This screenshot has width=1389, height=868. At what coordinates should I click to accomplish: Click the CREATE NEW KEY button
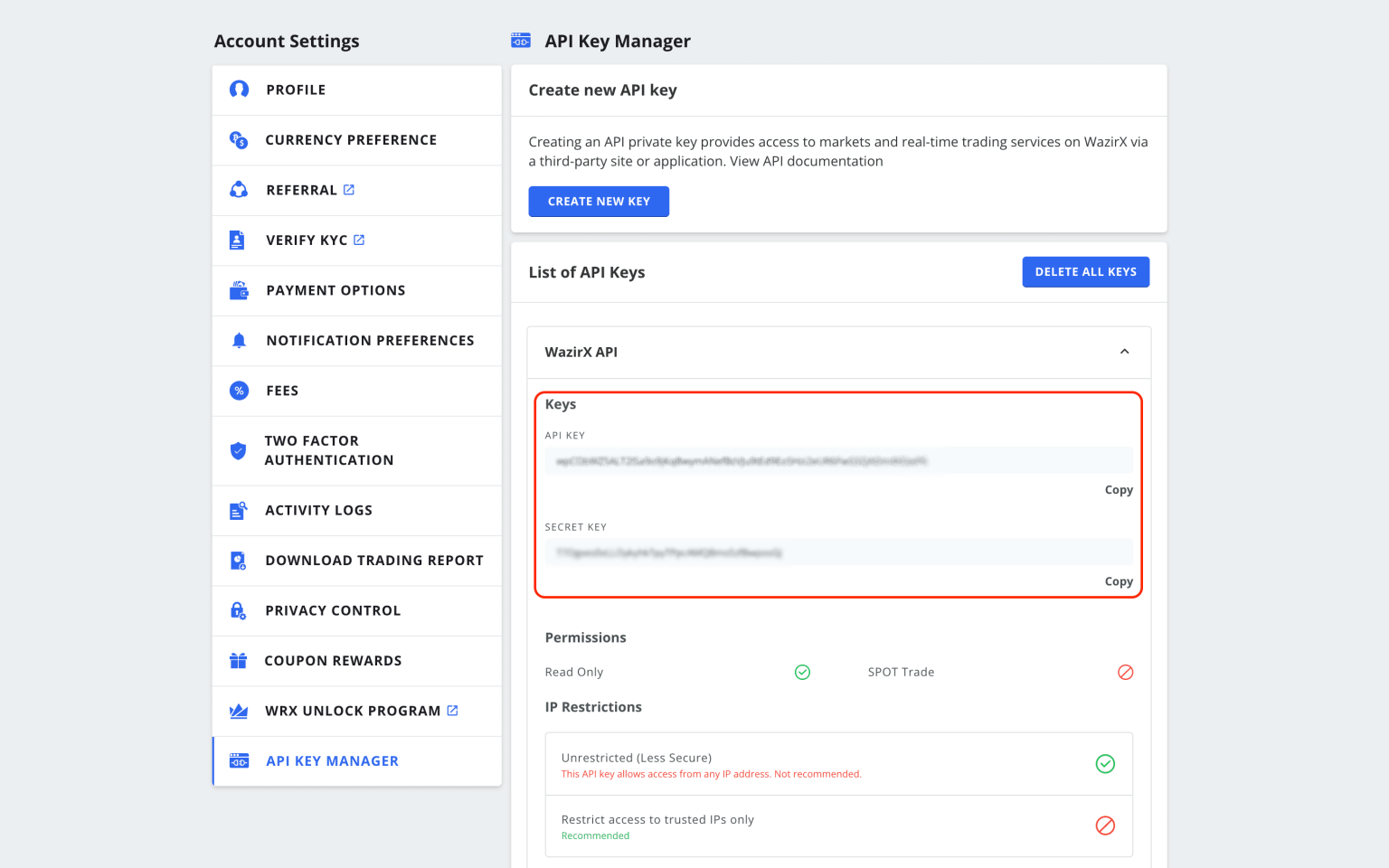pyautogui.click(x=599, y=201)
